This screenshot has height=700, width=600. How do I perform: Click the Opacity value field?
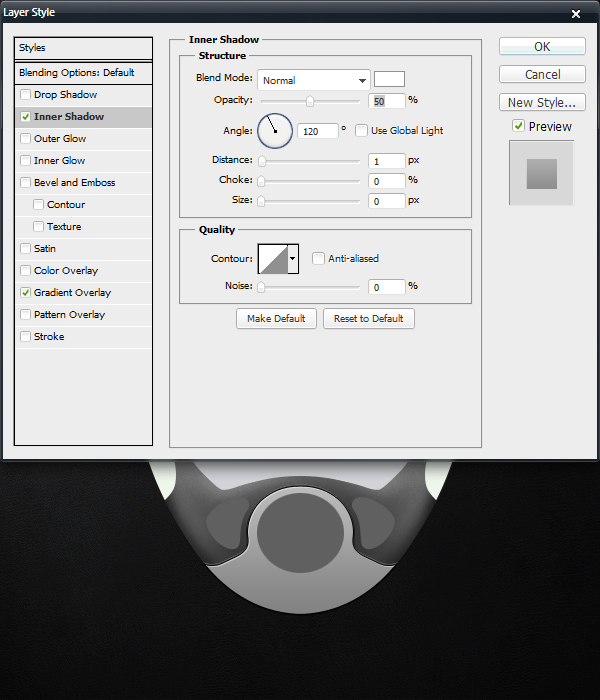[387, 101]
